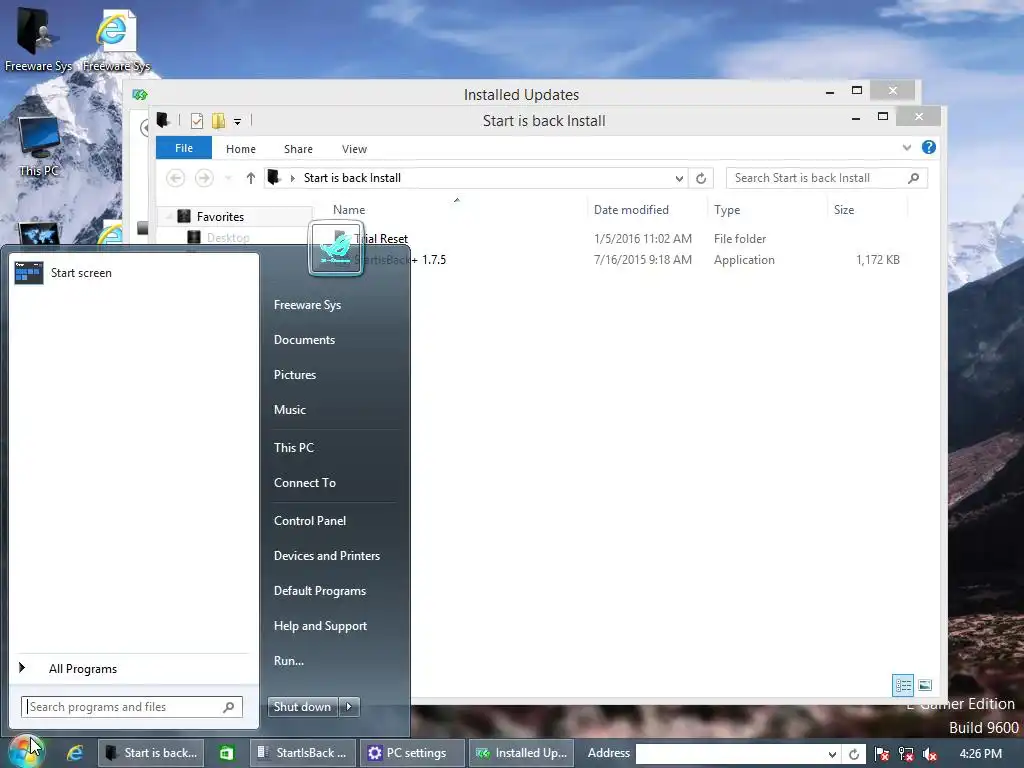Open the Home ribbon tab
This screenshot has width=1024, height=768.
tap(241, 149)
